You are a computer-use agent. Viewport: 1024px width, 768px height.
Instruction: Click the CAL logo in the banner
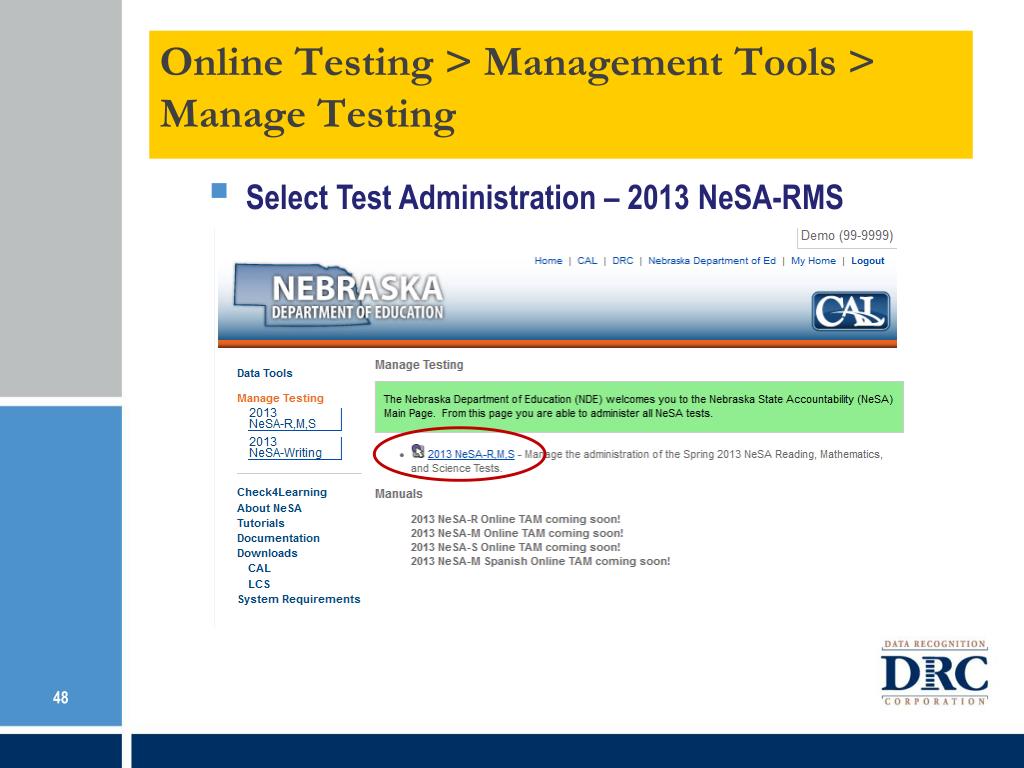tap(850, 311)
